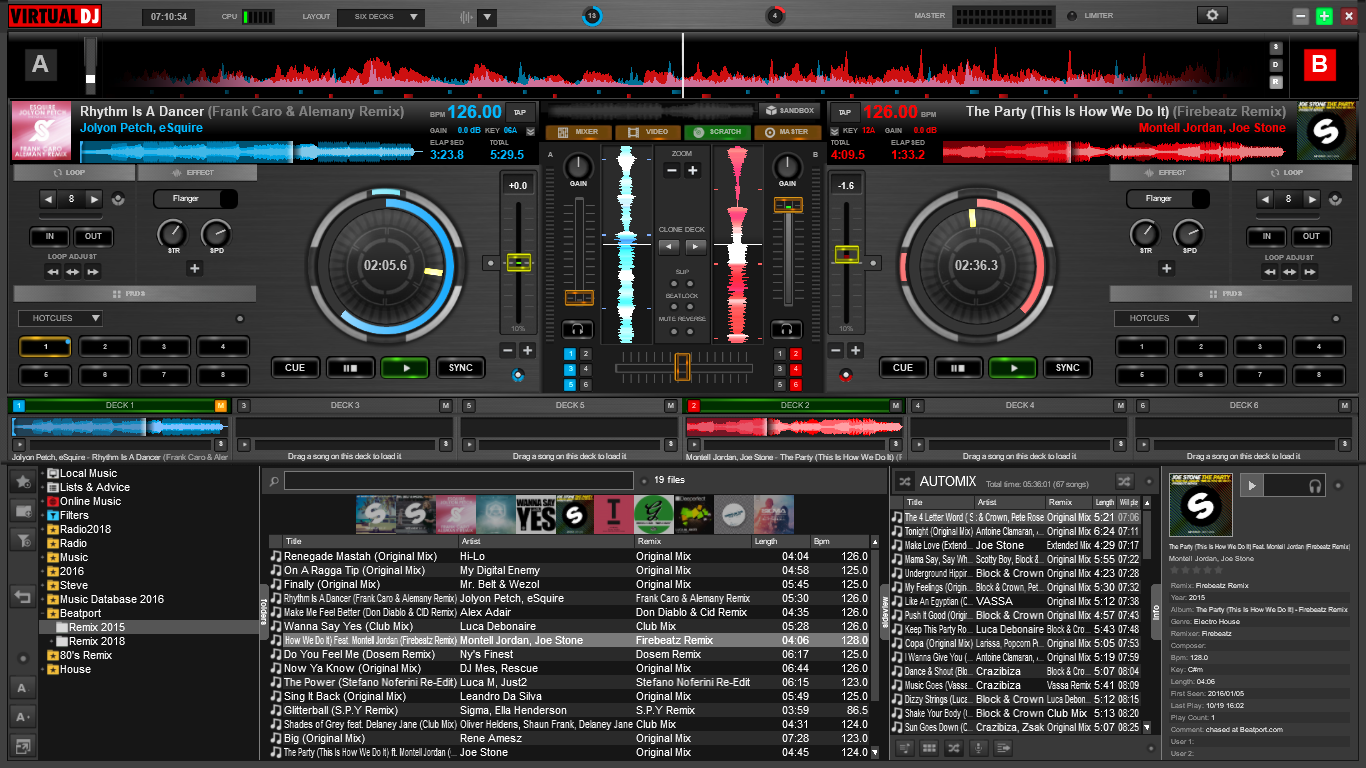Switch to the SCRATCH center tab
Screen dimensions: 1366x768
pos(717,132)
